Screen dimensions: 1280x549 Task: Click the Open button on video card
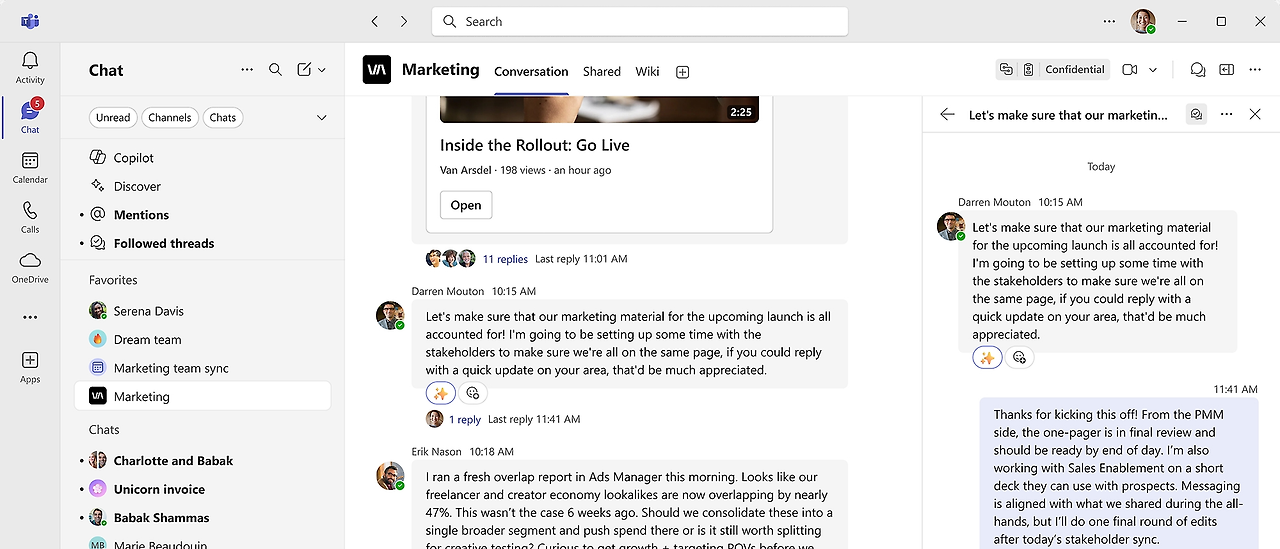(466, 205)
